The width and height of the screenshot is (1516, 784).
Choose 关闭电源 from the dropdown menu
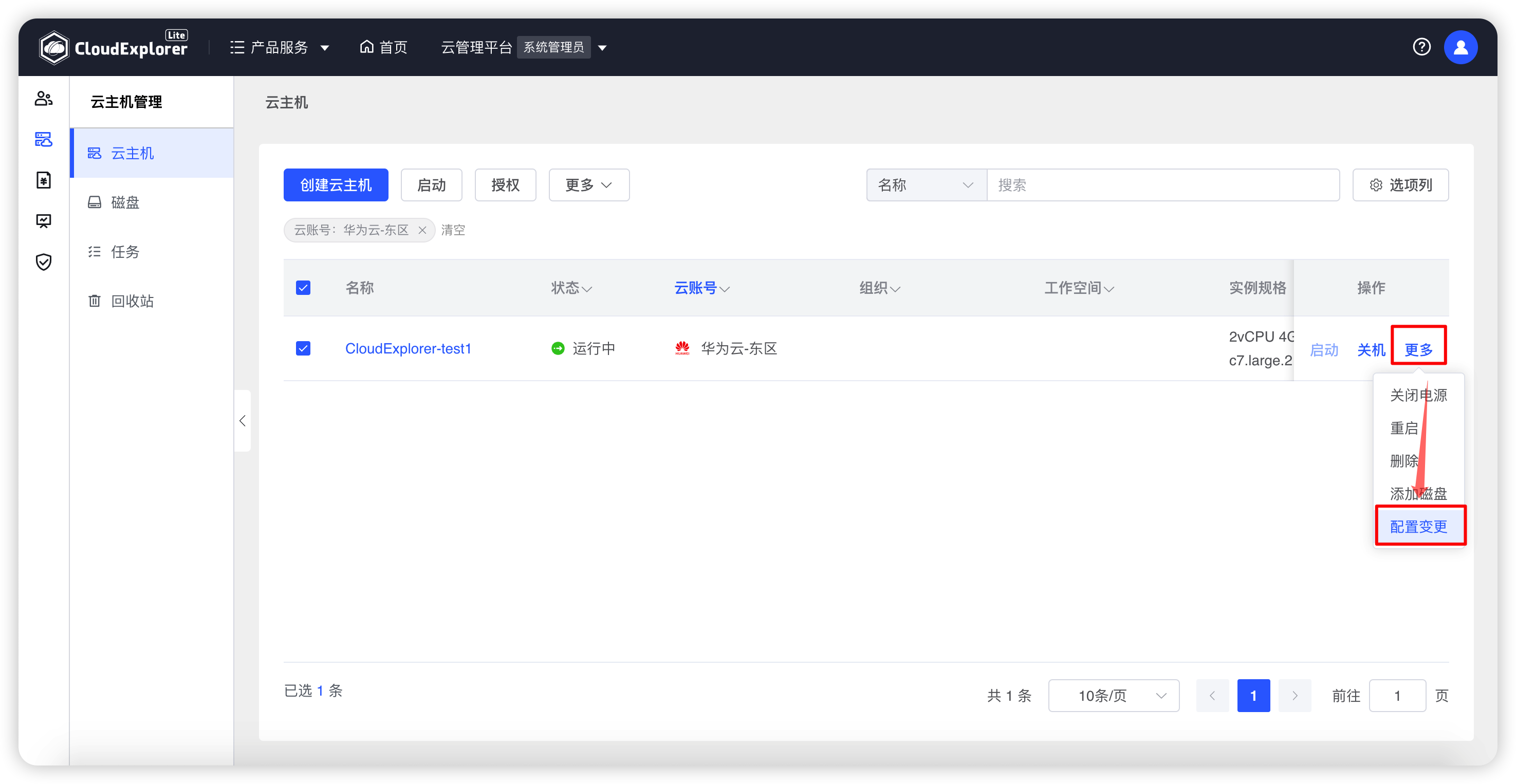click(1418, 395)
